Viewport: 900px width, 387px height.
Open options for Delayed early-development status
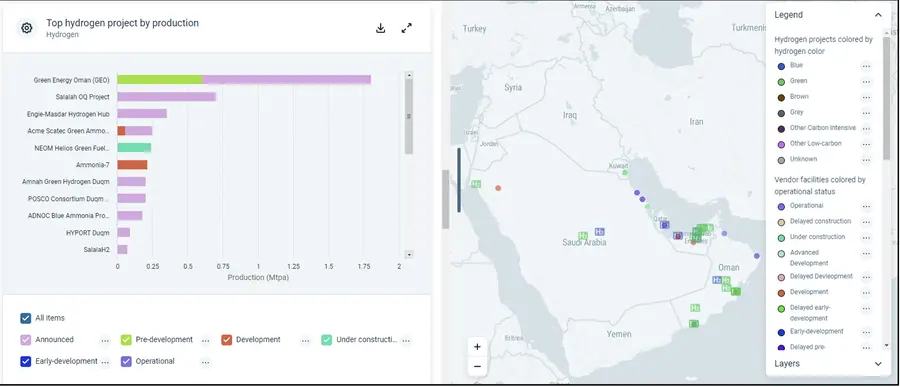click(866, 308)
